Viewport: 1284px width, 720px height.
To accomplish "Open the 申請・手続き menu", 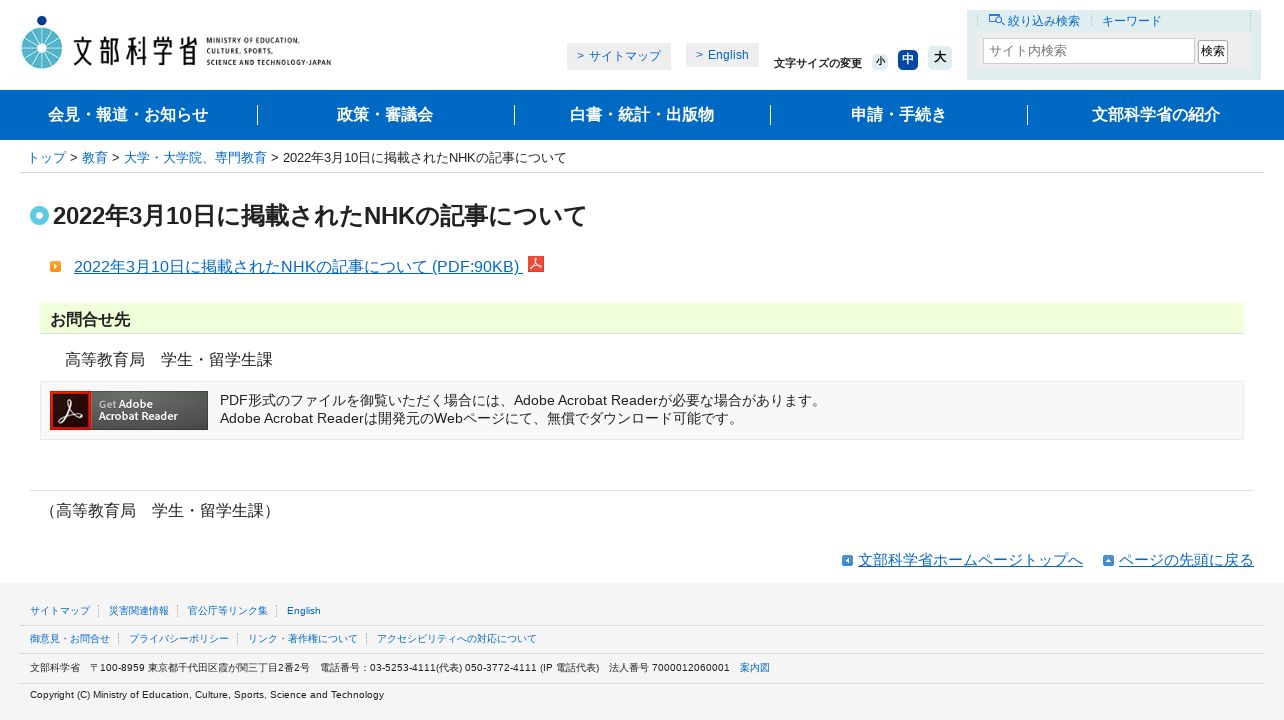I will pyautogui.click(x=899, y=115).
